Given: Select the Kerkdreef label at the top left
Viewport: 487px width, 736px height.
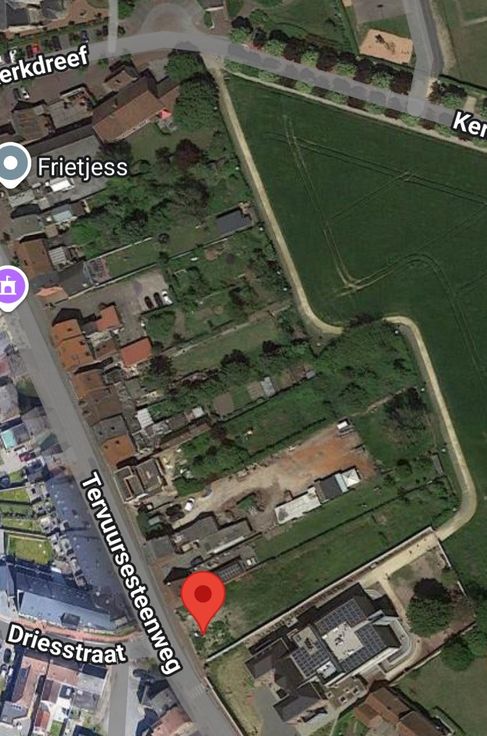Looking at the screenshot, I should pos(45,66).
